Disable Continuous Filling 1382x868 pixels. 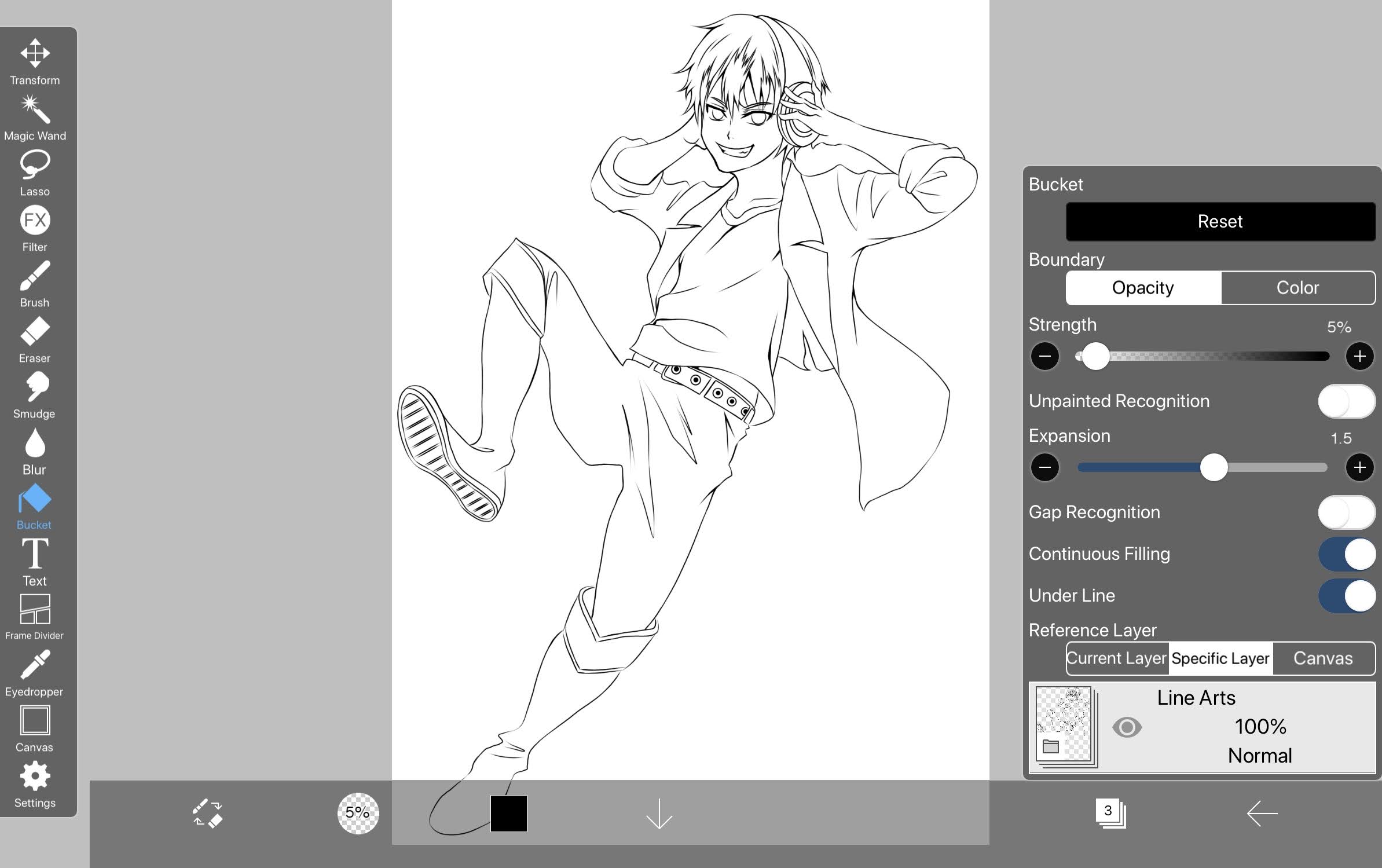[1347, 554]
